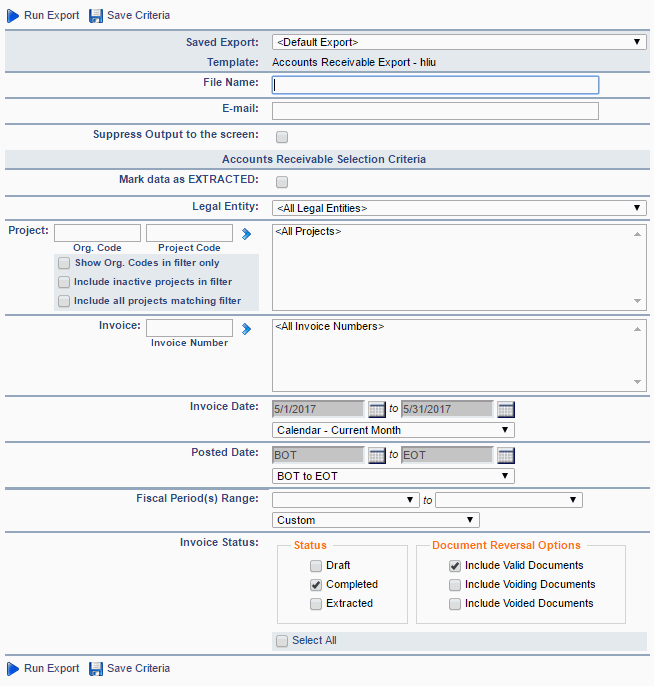Open the Saved Export dropdown
654x686 pixels.
click(459, 42)
